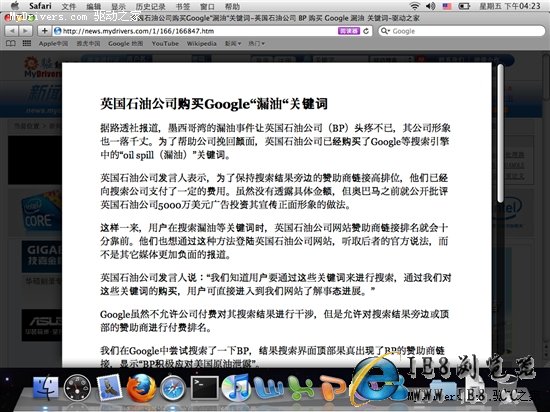Image resolution: width=550 pixels, height=412 pixels.
Task: Adjust volume from the speaker icon
Action: point(430,6)
